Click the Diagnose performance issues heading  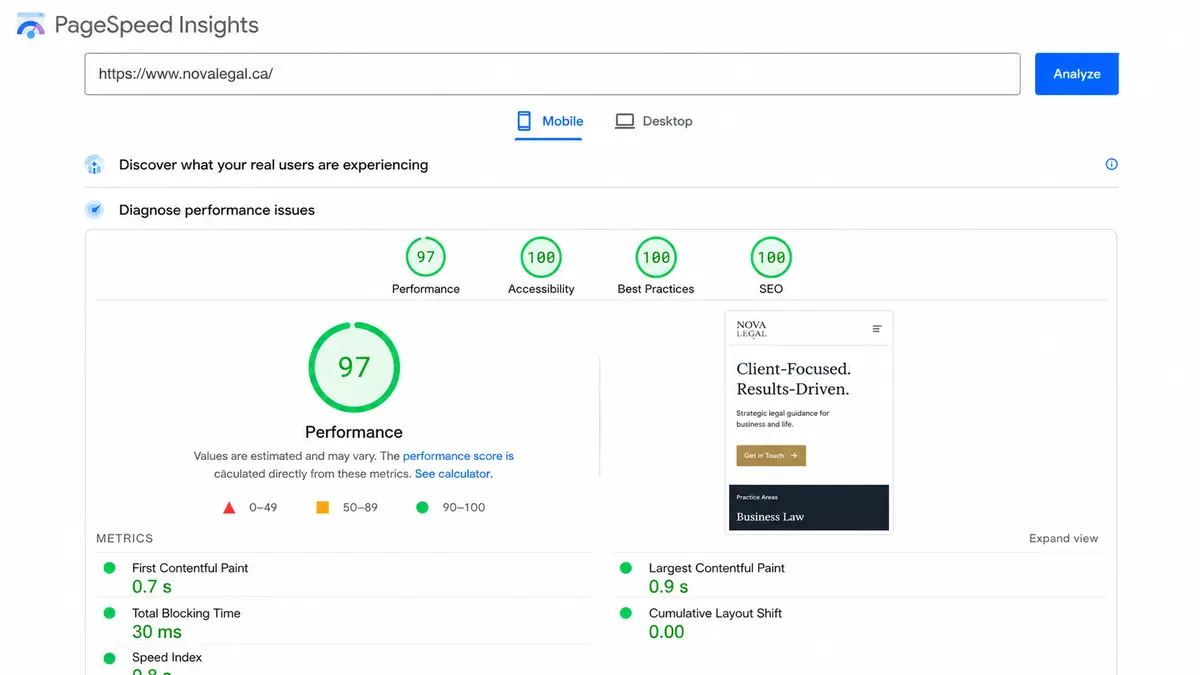tap(217, 210)
